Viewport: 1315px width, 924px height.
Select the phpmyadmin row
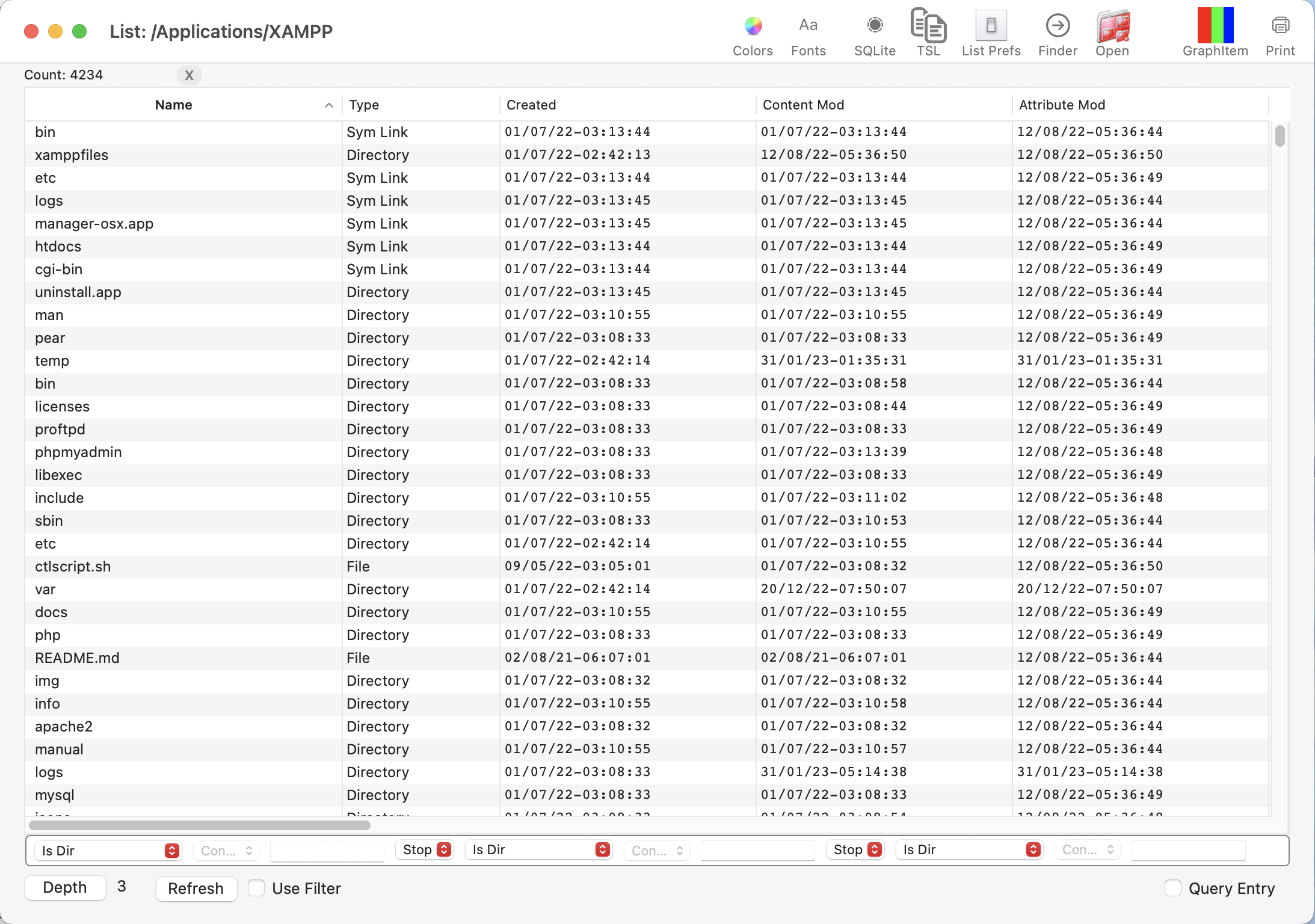coord(647,452)
